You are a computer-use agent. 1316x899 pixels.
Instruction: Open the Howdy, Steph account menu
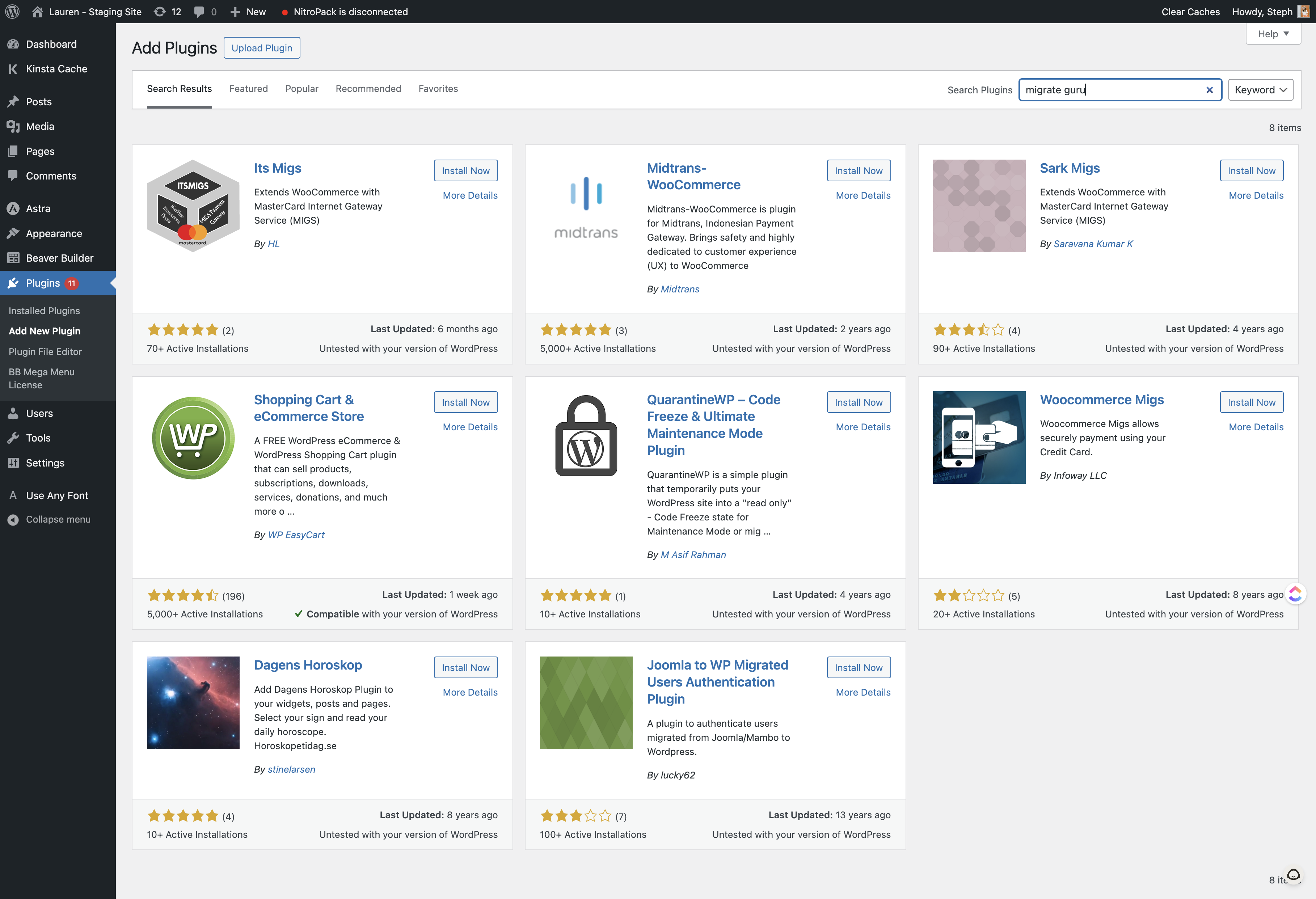1271,11
